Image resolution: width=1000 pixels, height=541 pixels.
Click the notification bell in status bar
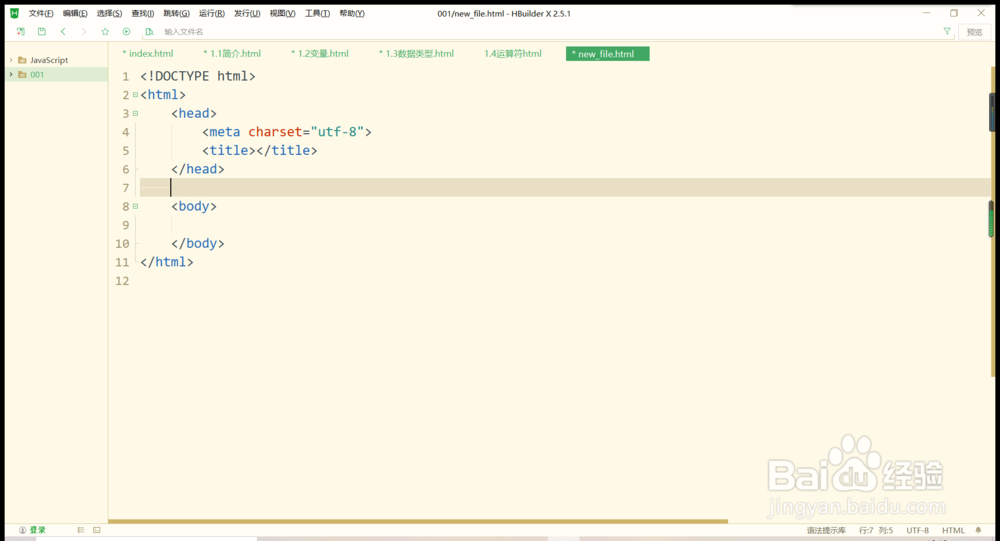click(978, 530)
